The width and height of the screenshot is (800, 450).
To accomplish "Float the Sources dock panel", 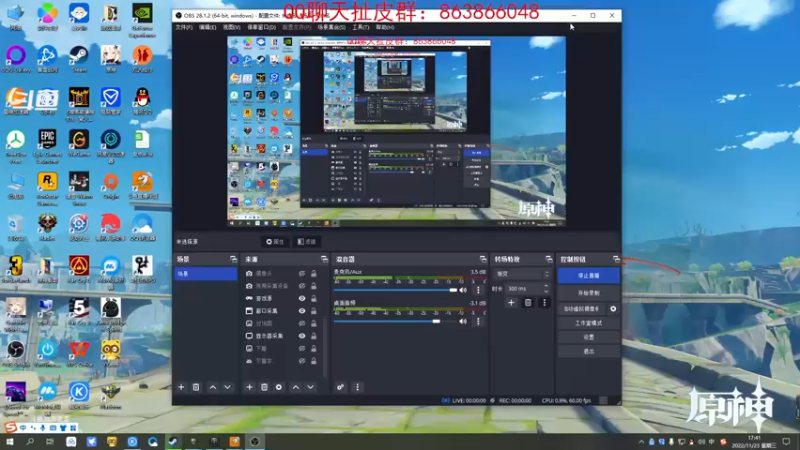I will 324,259.
